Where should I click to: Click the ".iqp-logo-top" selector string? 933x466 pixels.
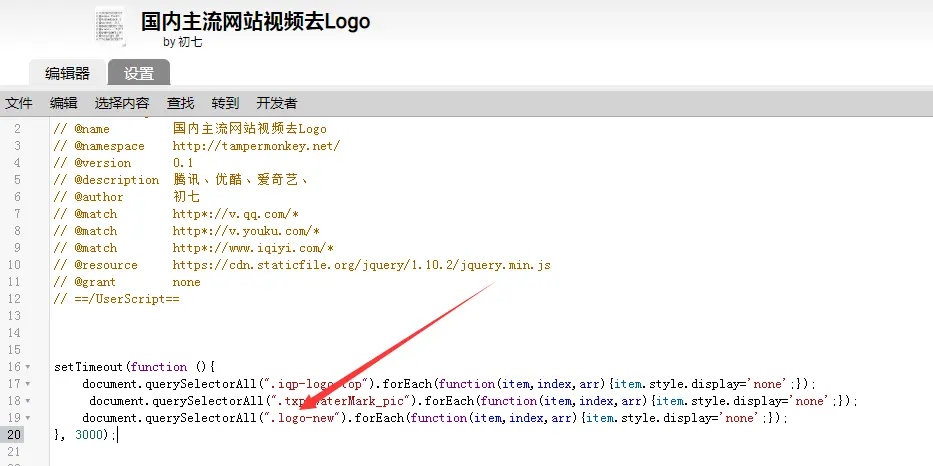click(318, 384)
